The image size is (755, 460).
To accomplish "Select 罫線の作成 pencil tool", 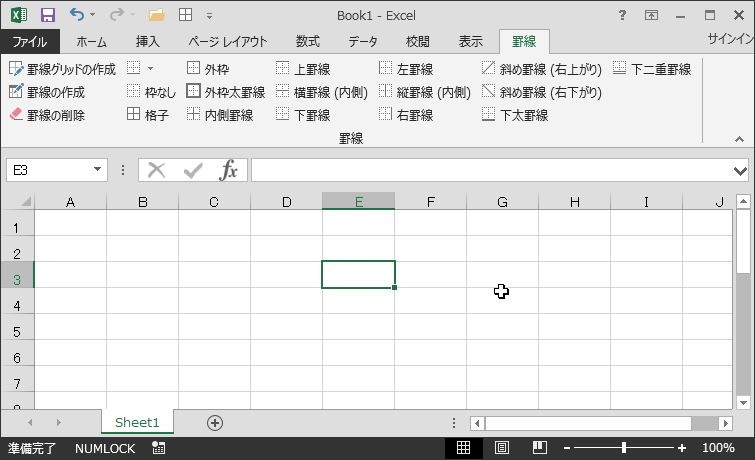I will (x=47, y=92).
